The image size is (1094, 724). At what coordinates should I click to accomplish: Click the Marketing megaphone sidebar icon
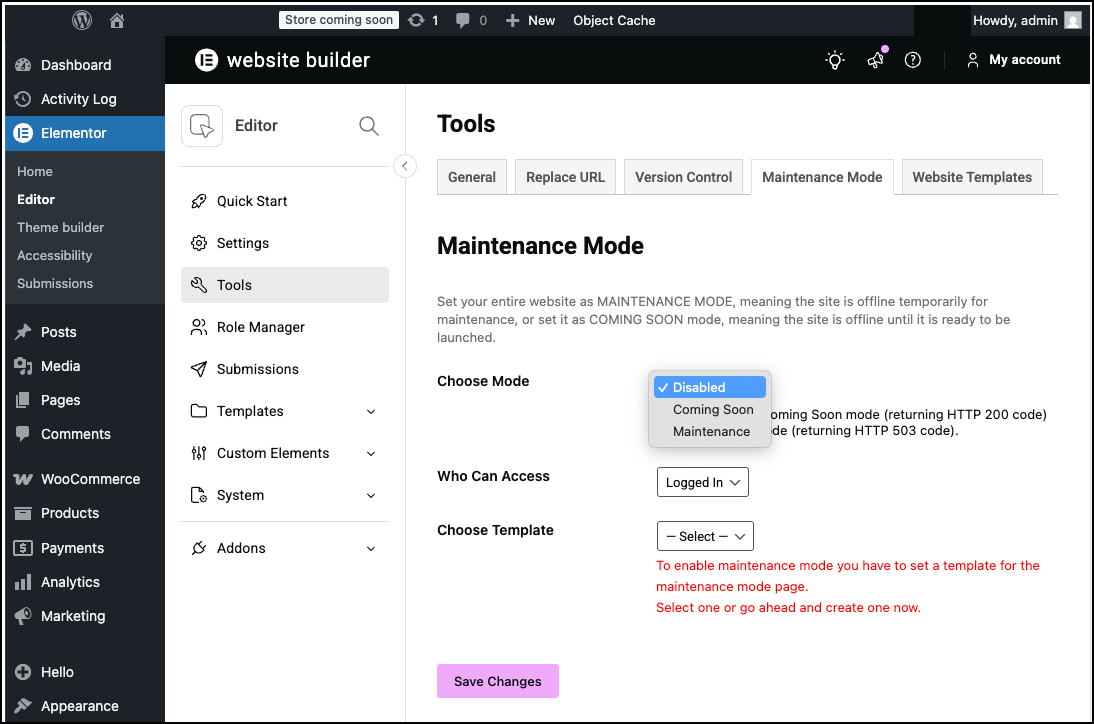click(23, 616)
